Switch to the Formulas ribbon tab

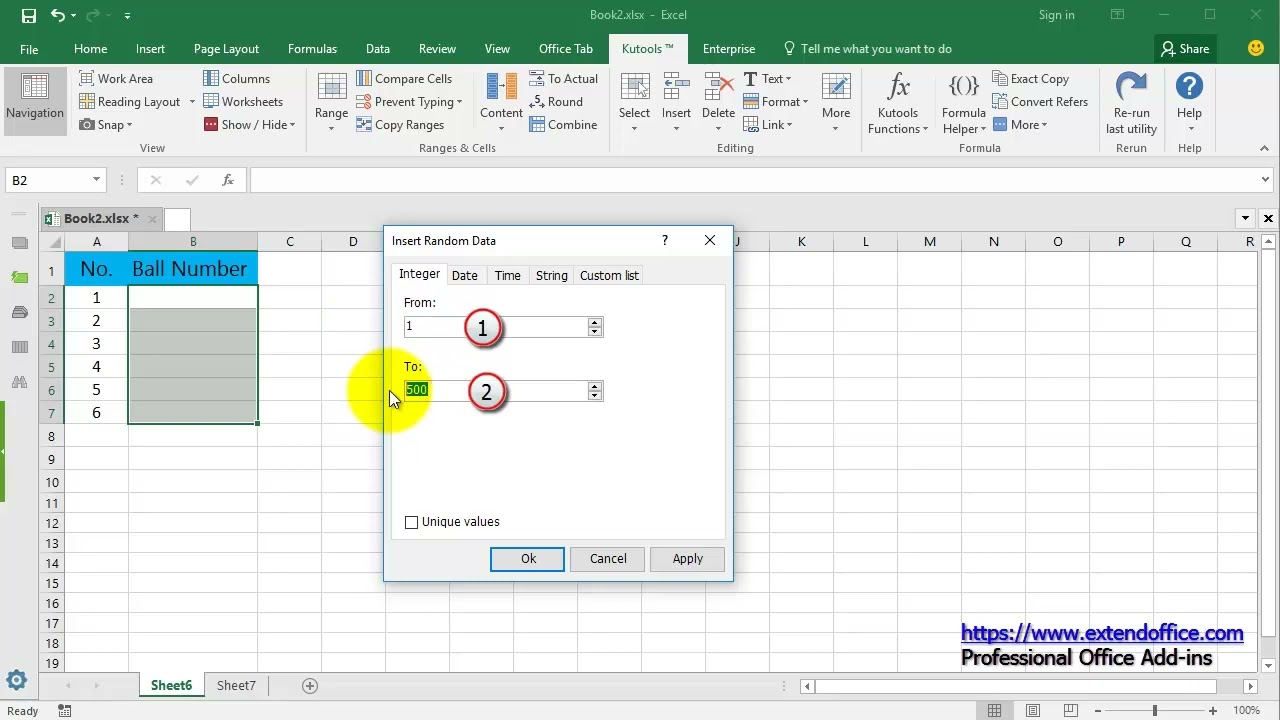(x=312, y=49)
